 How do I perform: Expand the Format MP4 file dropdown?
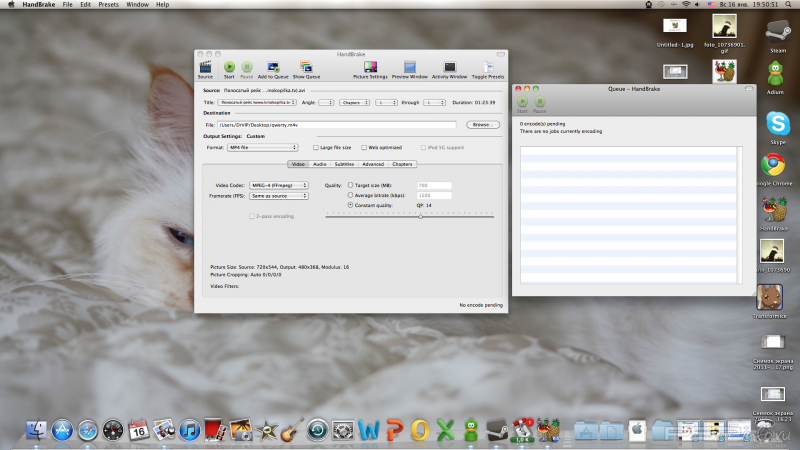tap(262, 147)
